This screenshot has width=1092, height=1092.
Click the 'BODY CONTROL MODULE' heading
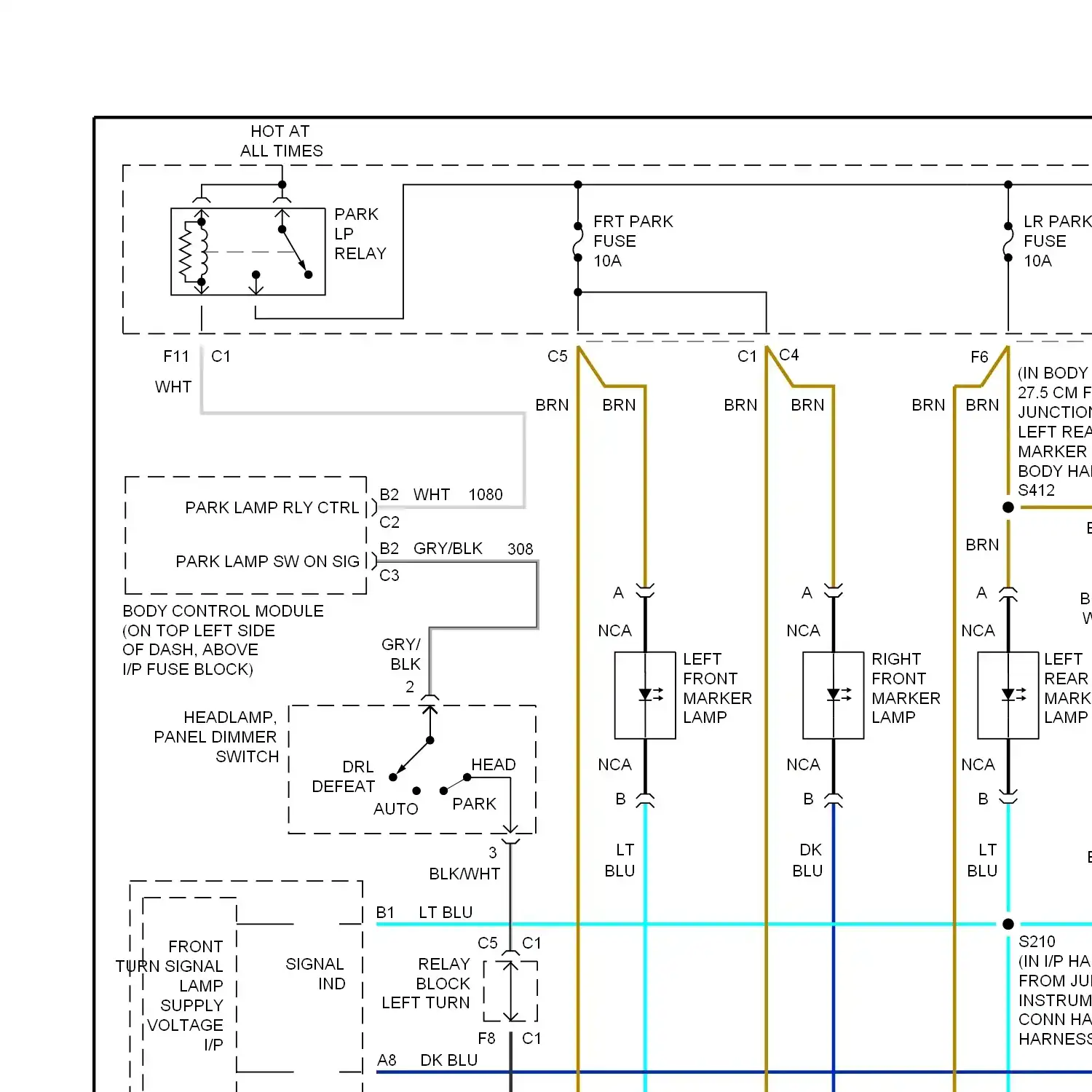tap(223, 611)
